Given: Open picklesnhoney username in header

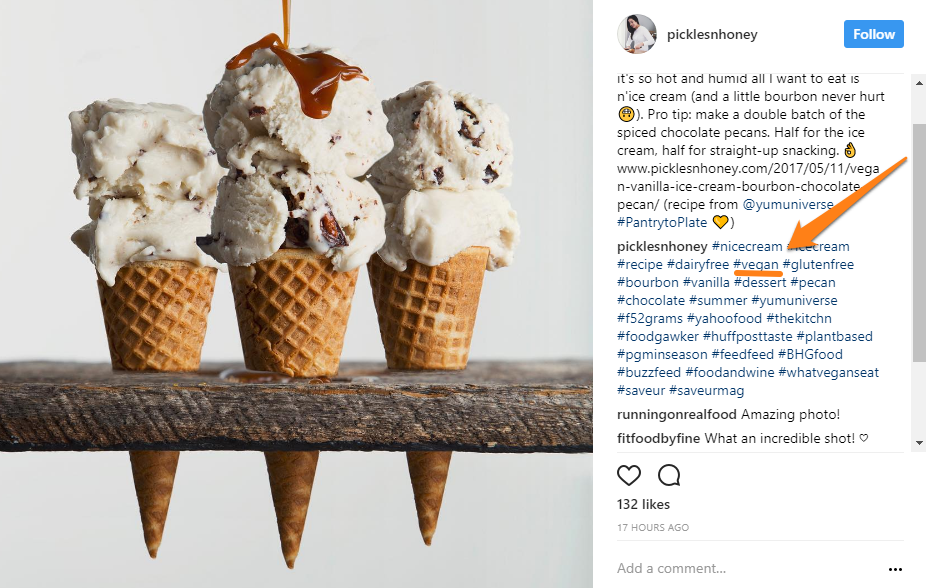Looking at the screenshot, I should (712, 34).
